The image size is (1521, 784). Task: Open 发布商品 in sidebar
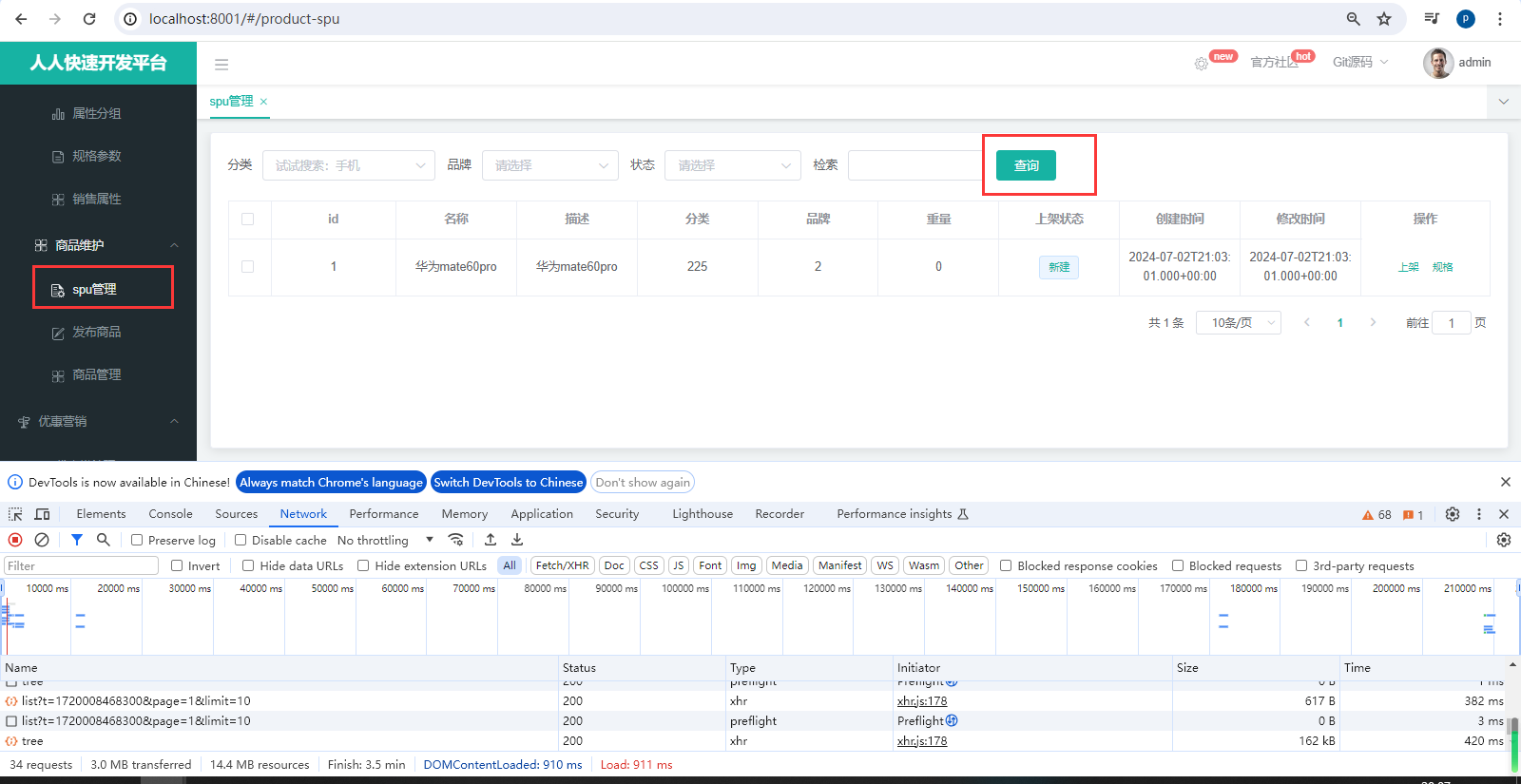(x=97, y=333)
